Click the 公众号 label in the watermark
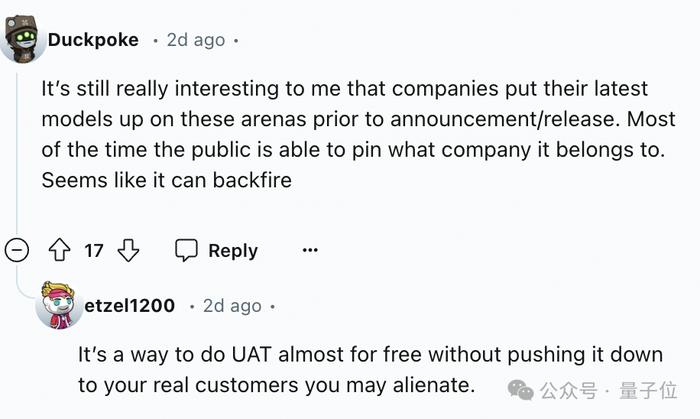Screen dimensions: 700x419 click(x=568, y=390)
